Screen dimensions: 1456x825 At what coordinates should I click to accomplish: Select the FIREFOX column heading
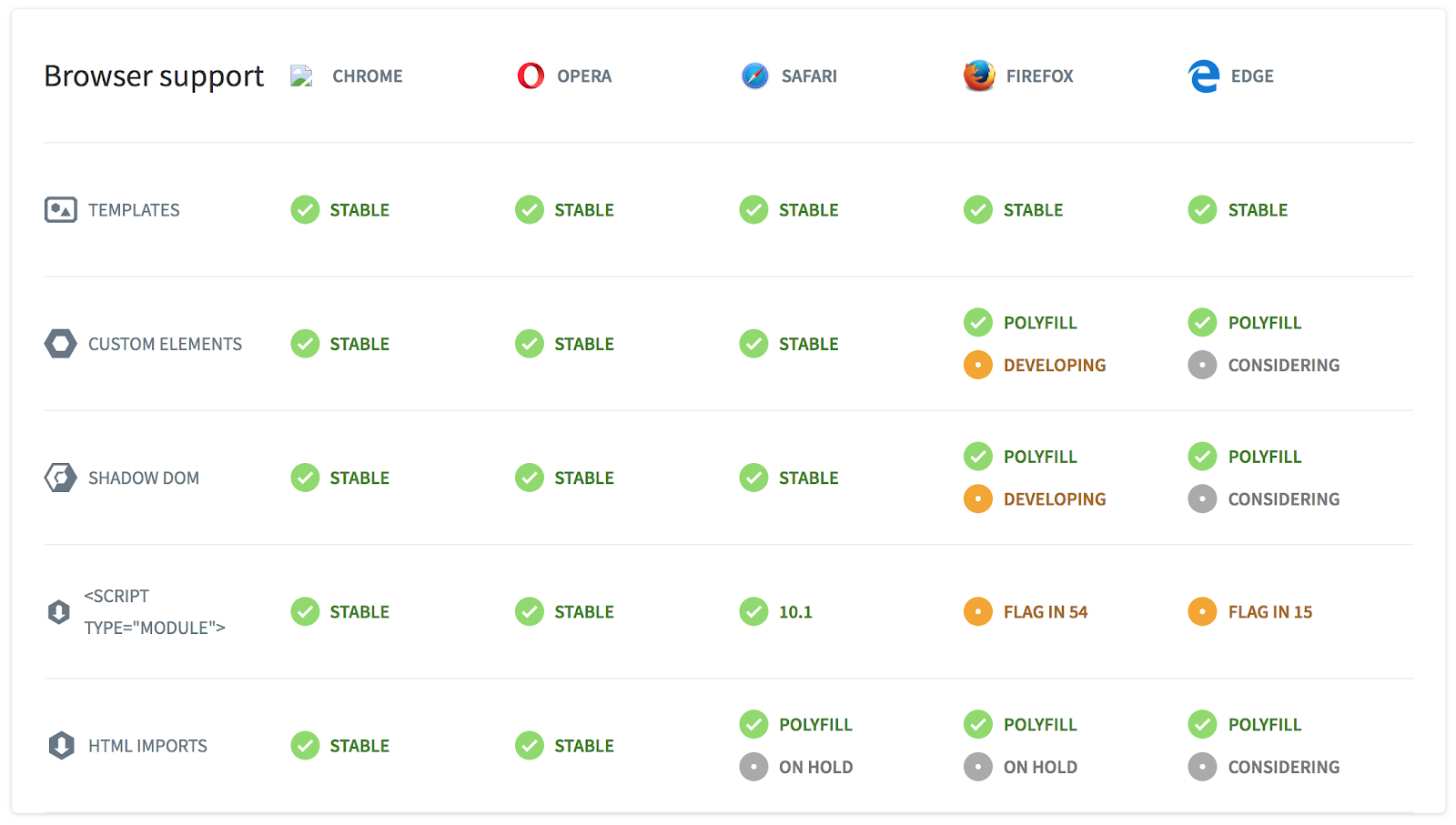[1040, 76]
